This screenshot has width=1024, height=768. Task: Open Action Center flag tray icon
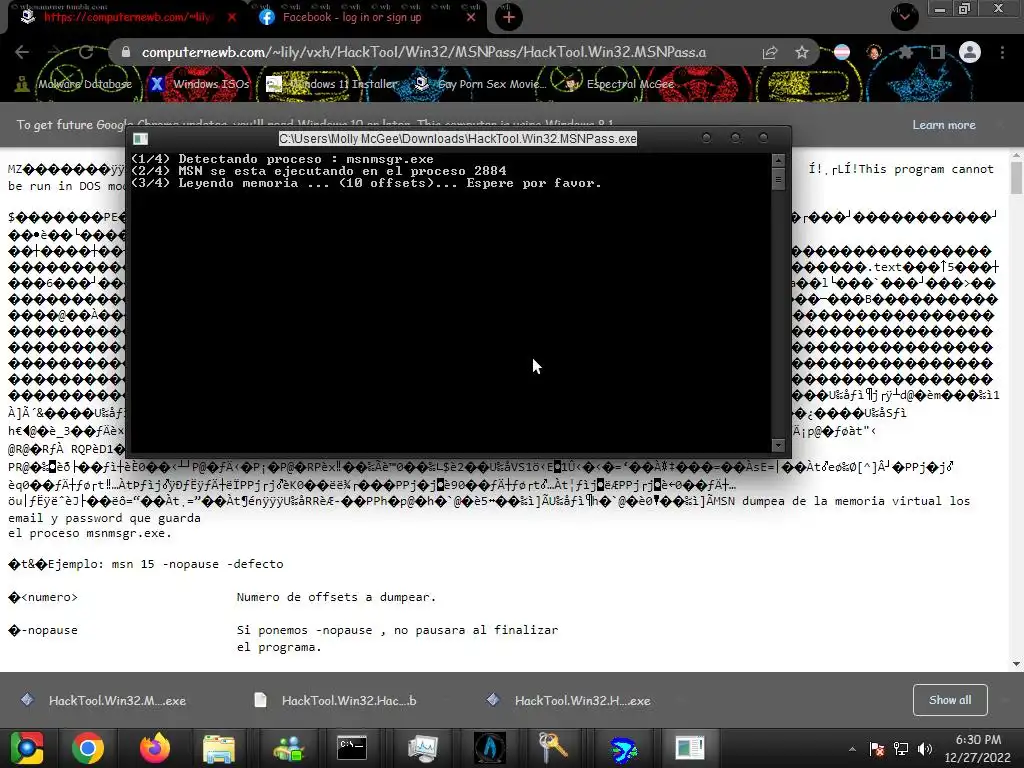tap(876, 749)
